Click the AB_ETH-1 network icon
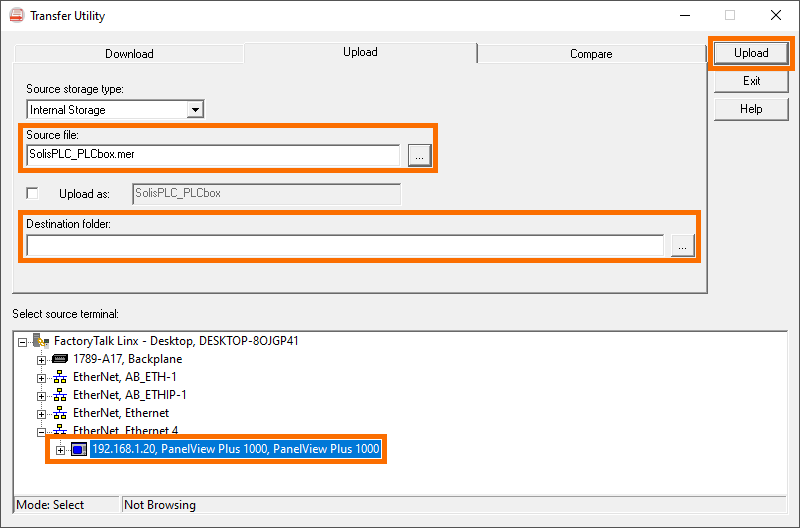This screenshot has width=800, height=528. tap(60, 377)
